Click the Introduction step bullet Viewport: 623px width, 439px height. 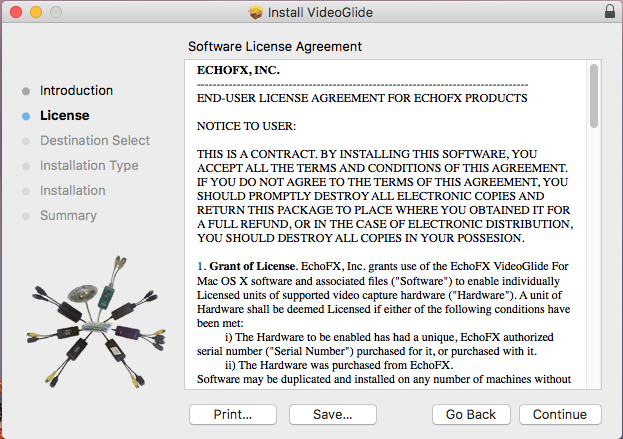26,91
